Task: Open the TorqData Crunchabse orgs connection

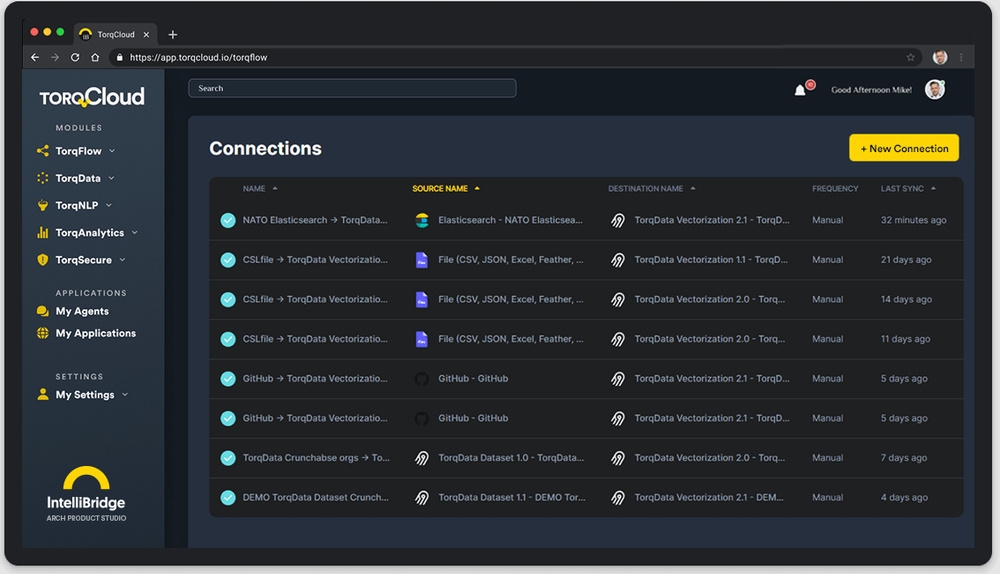Action: 316,458
